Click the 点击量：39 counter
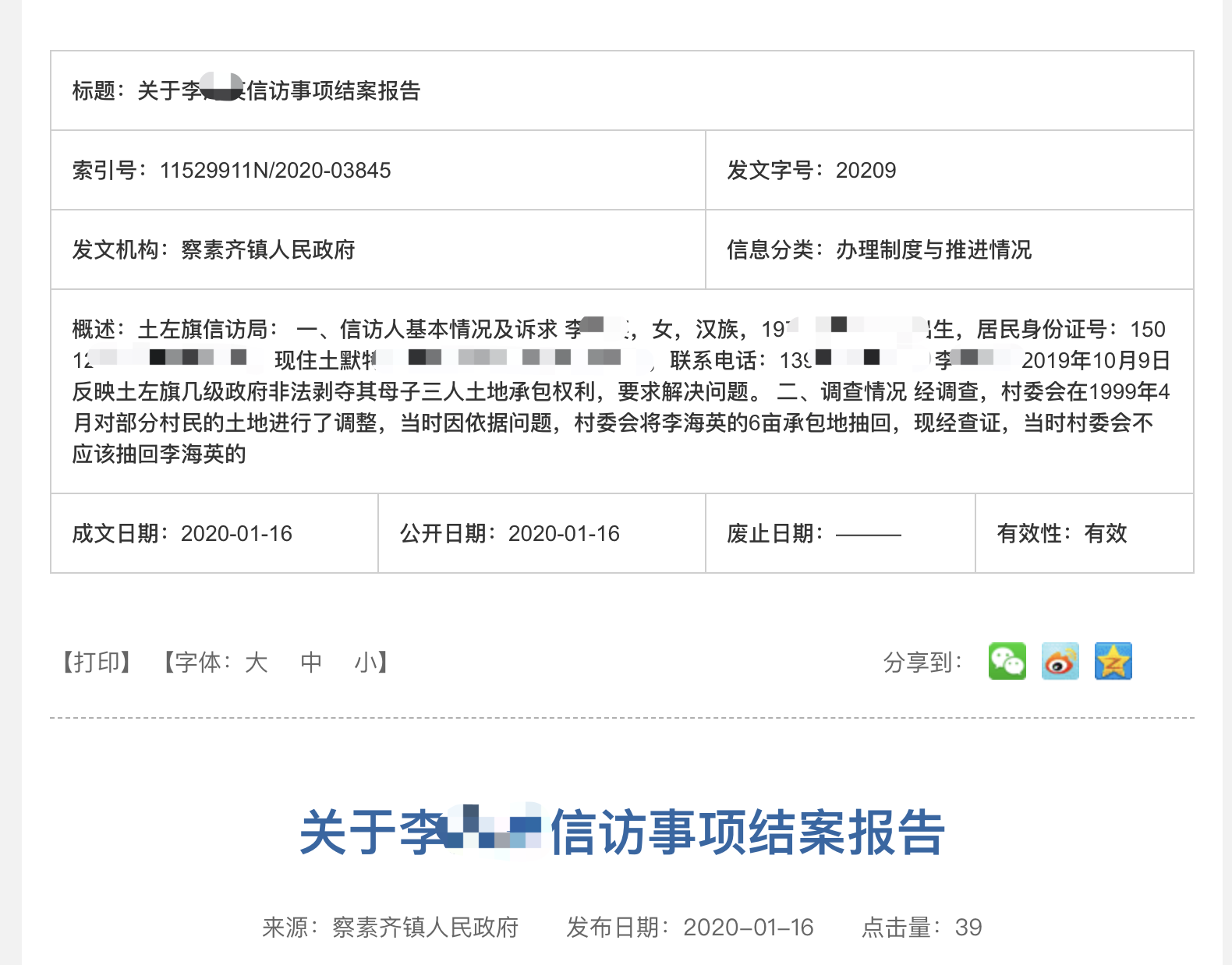The width and height of the screenshot is (1232, 965). [x=922, y=927]
